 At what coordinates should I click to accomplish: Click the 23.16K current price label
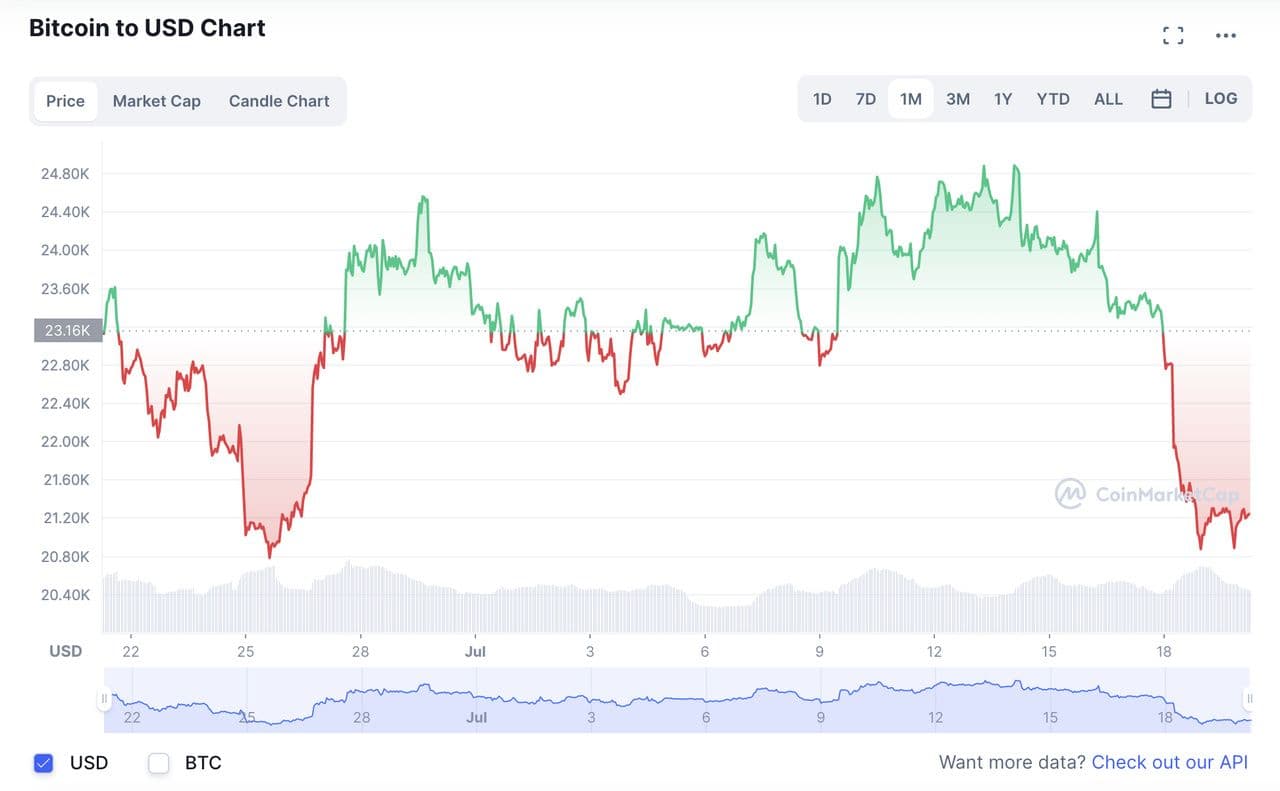coord(68,330)
